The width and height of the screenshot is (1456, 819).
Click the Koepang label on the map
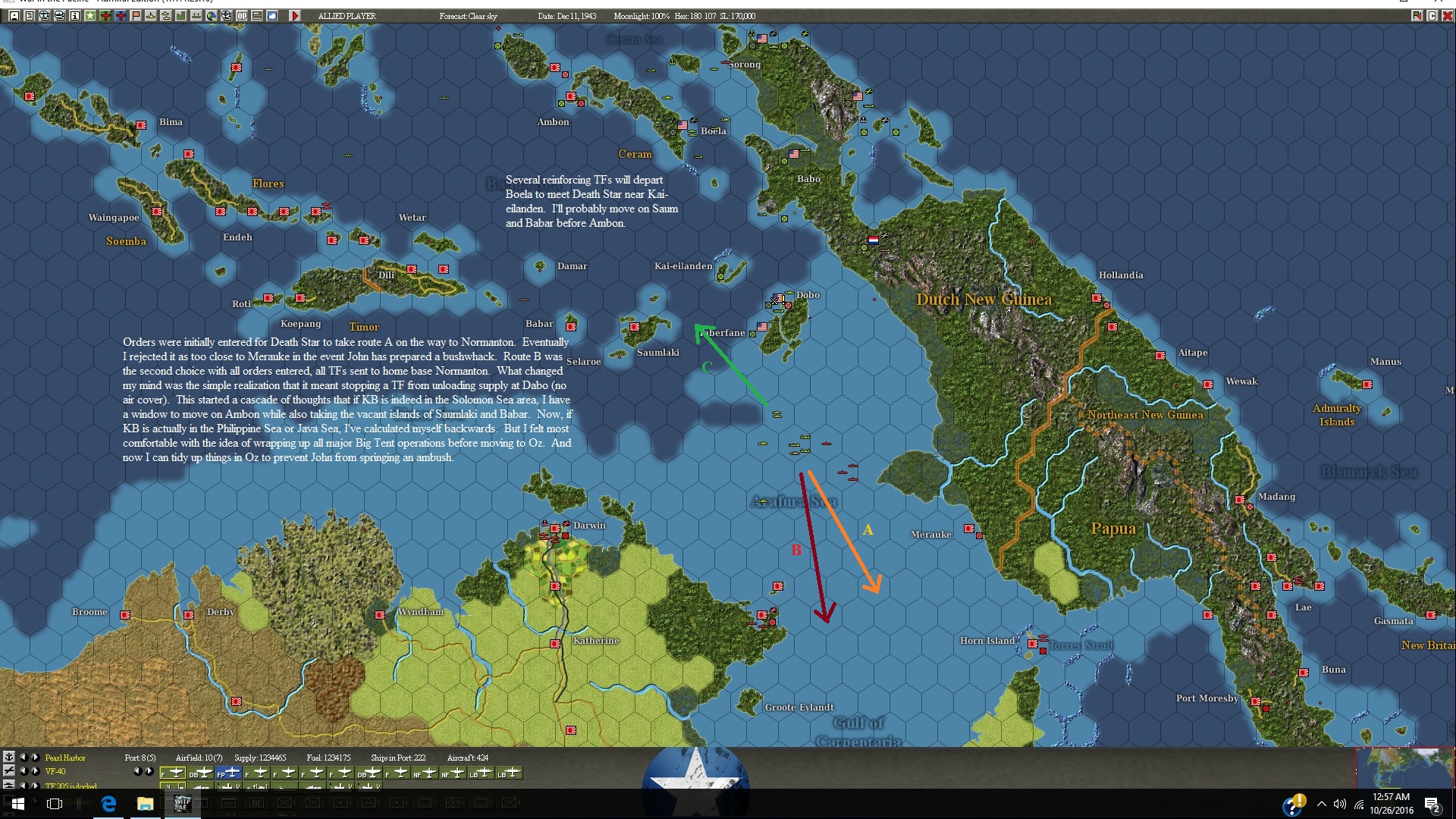coord(300,324)
